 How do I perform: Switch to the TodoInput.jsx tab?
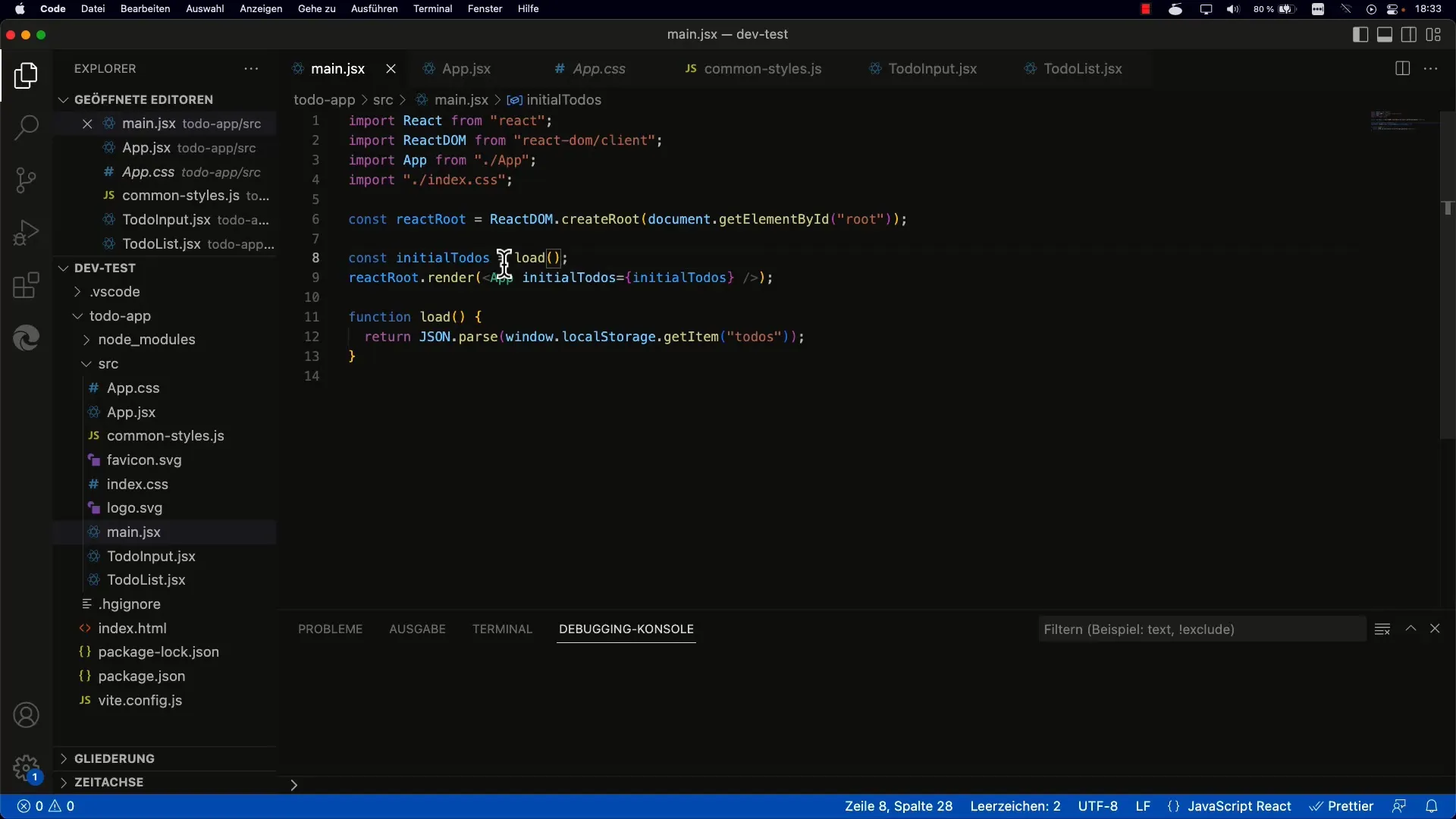932,68
